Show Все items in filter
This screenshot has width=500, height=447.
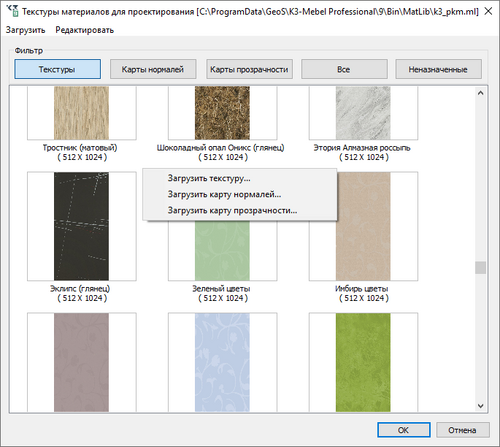click(x=344, y=69)
